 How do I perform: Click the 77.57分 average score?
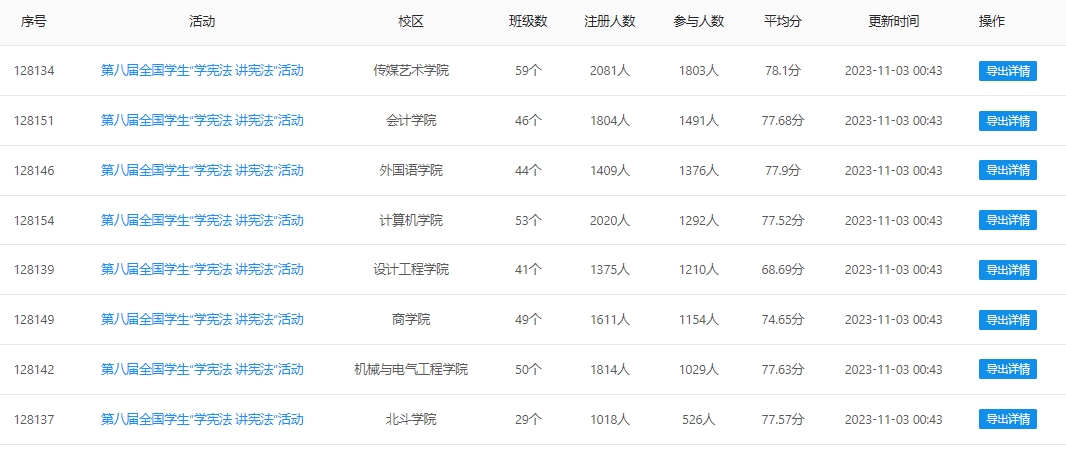(x=783, y=420)
